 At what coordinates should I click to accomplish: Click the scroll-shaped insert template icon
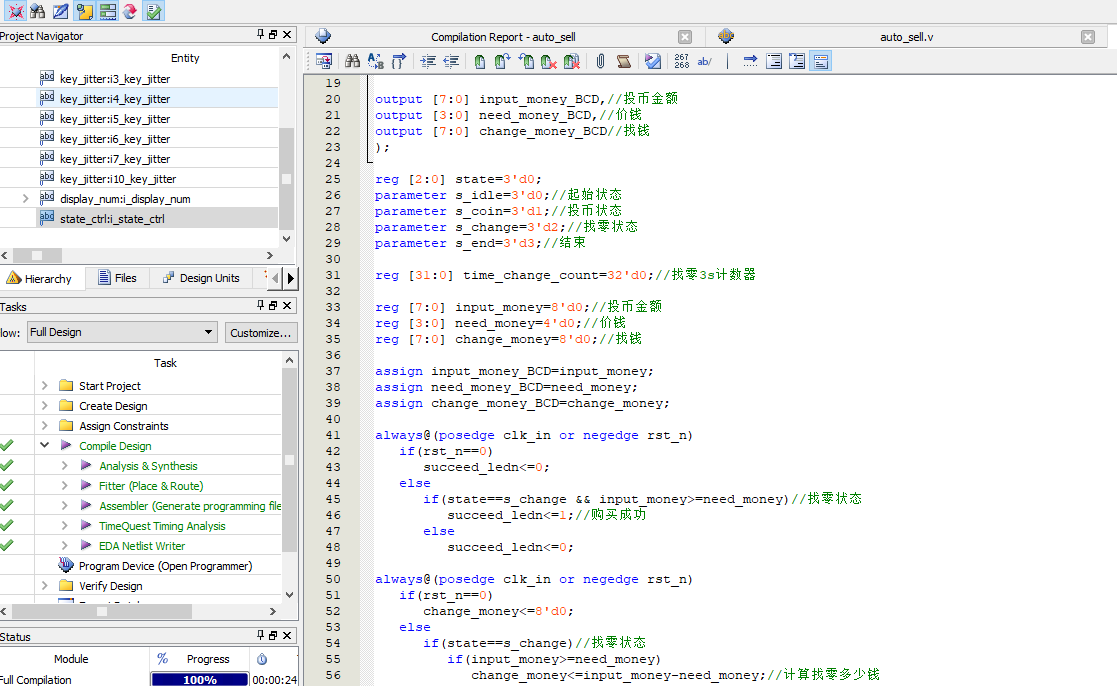(623, 61)
